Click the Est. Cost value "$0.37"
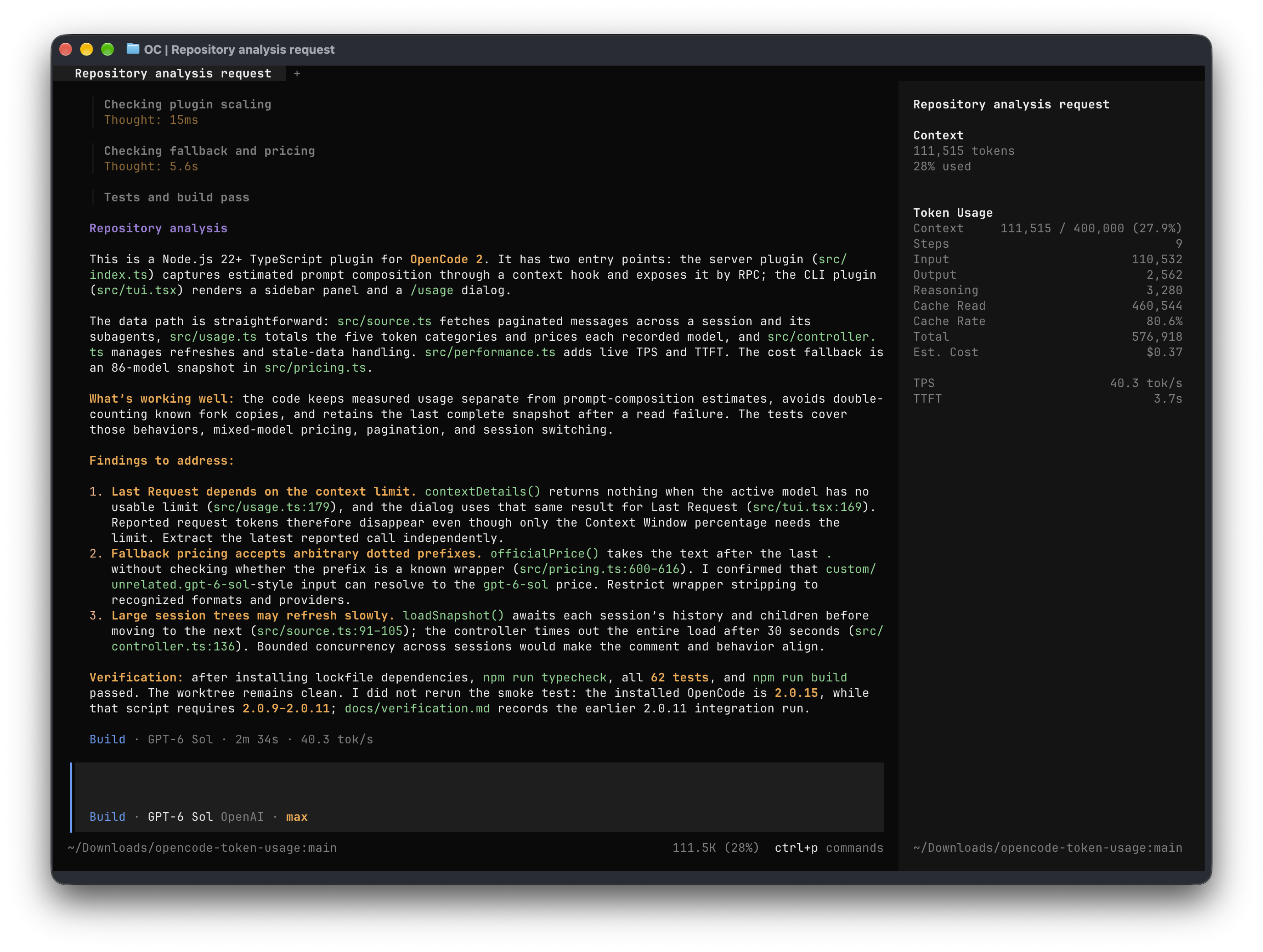The image size is (1263, 952). pos(1164,352)
